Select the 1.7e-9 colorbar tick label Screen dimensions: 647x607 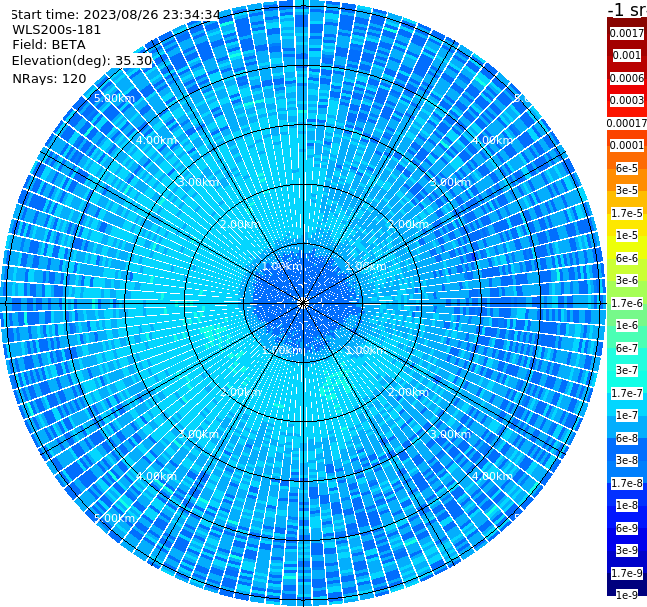tap(627, 573)
